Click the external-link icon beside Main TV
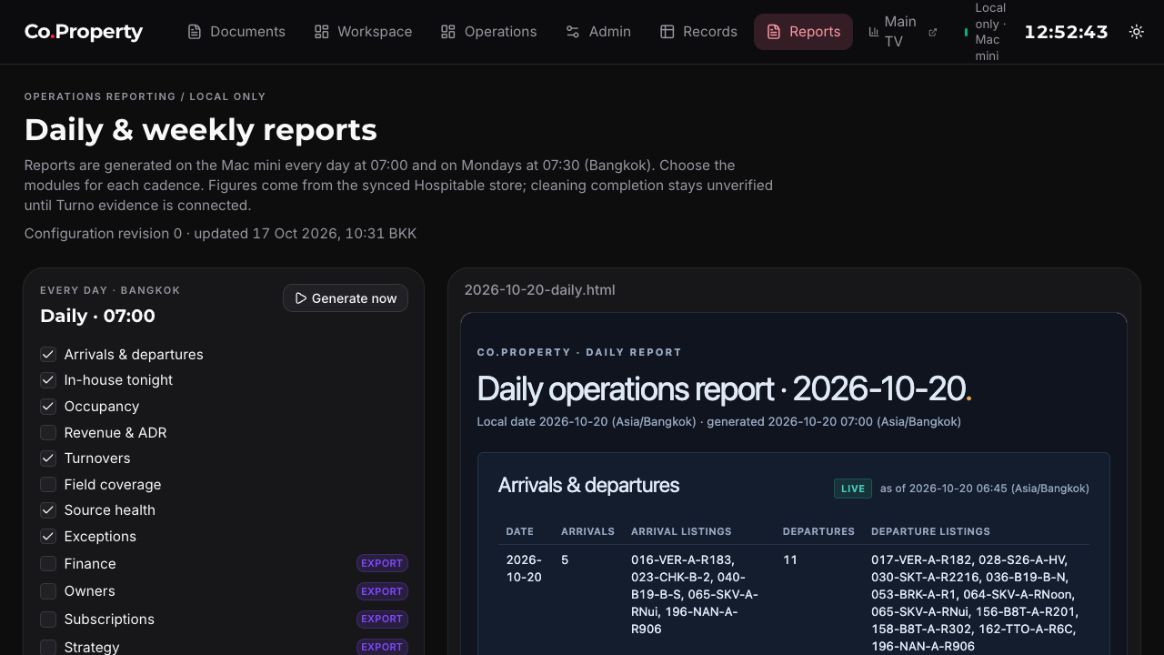The height and width of the screenshot is (655, 1164). pos(933,32)
